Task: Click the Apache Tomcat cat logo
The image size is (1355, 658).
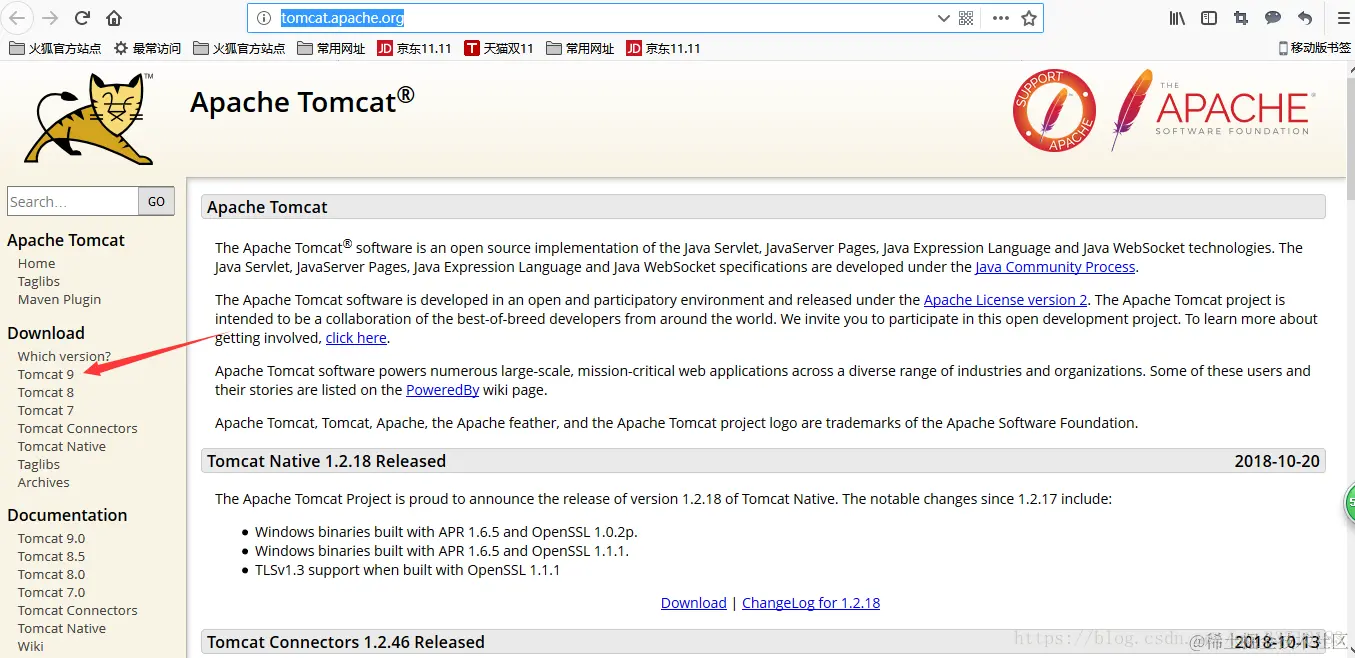Action: pos(89,118)
